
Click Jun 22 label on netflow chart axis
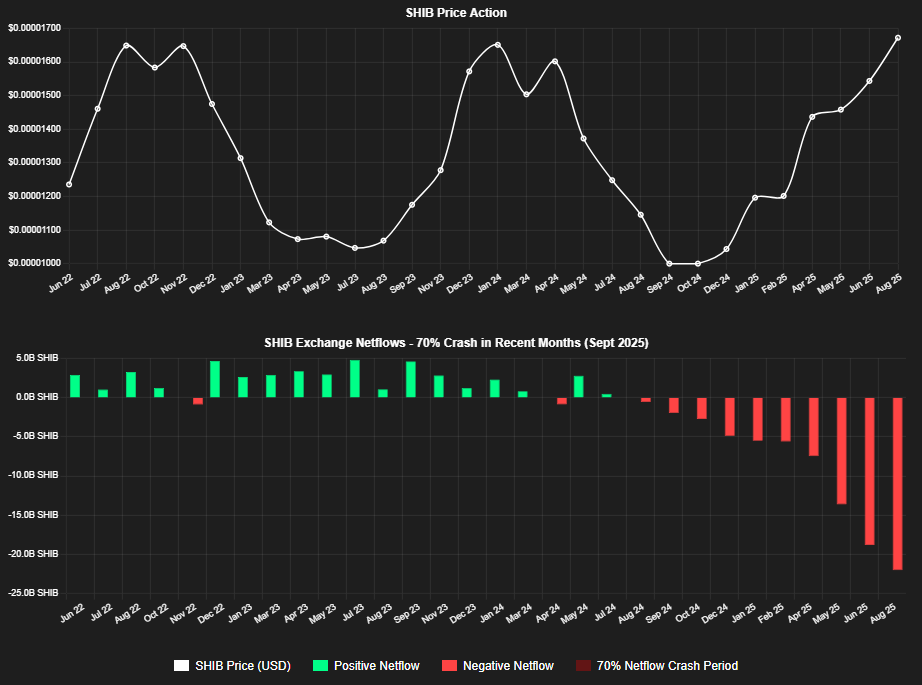72,613
